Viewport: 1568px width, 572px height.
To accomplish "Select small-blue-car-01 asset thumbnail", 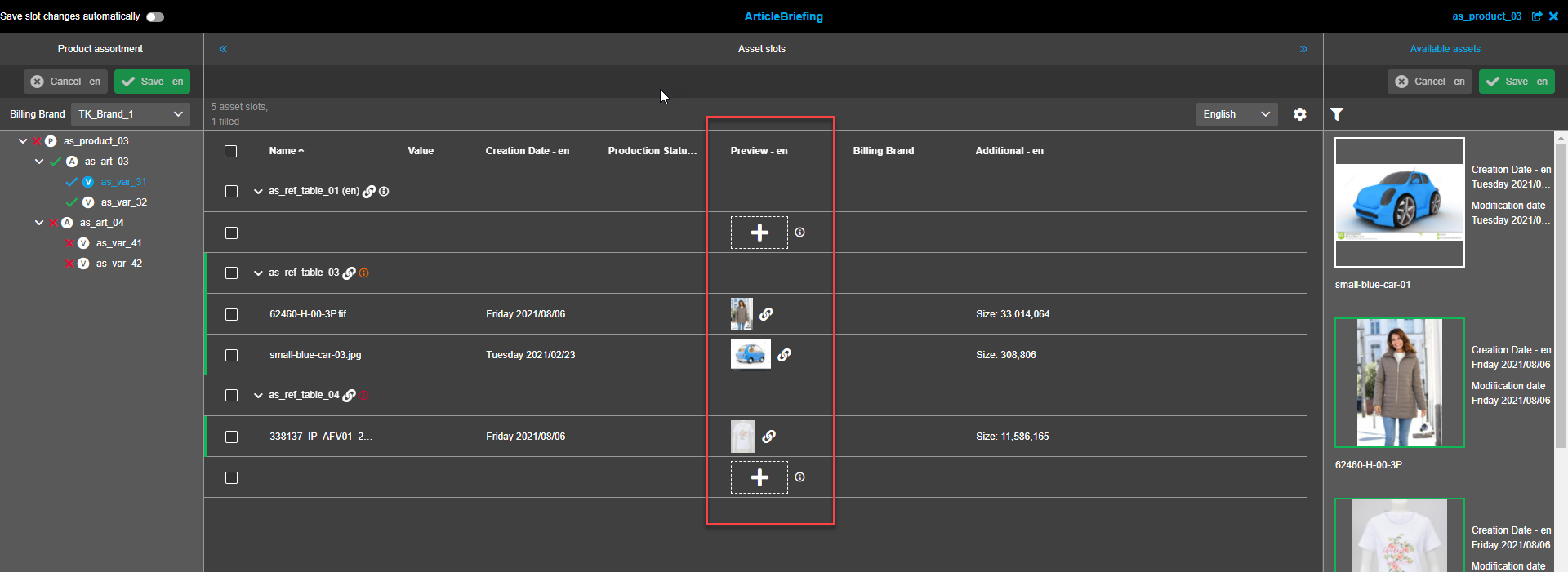I will tap(1400, 202).
